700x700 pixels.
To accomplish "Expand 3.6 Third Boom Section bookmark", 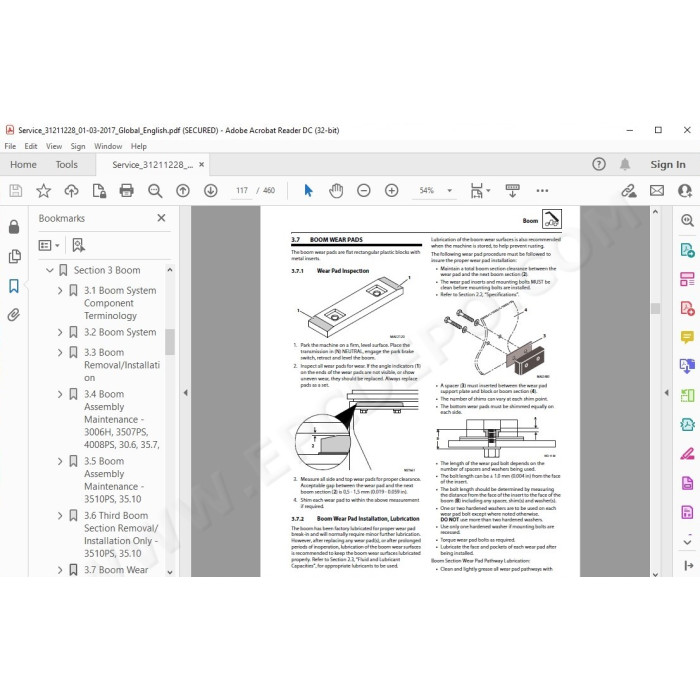I will (x=60, y=516).
